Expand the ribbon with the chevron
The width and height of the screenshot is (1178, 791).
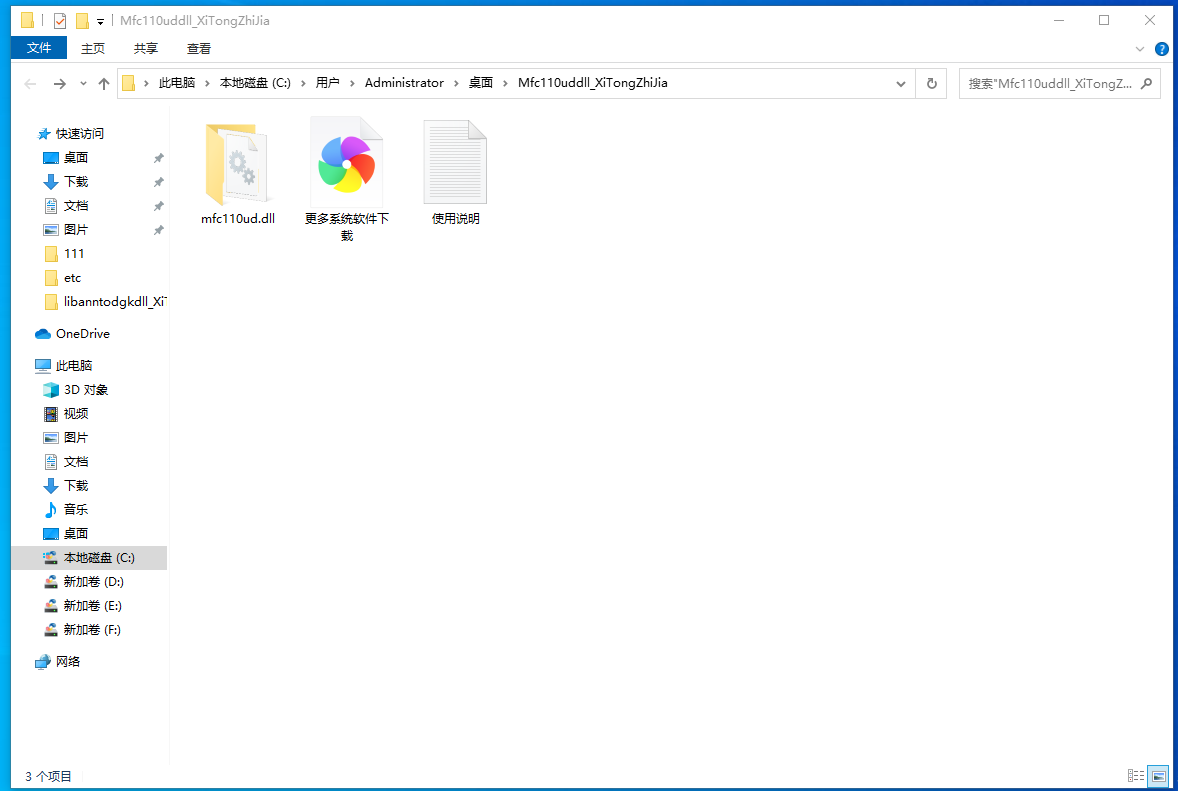coord(1140,50)
